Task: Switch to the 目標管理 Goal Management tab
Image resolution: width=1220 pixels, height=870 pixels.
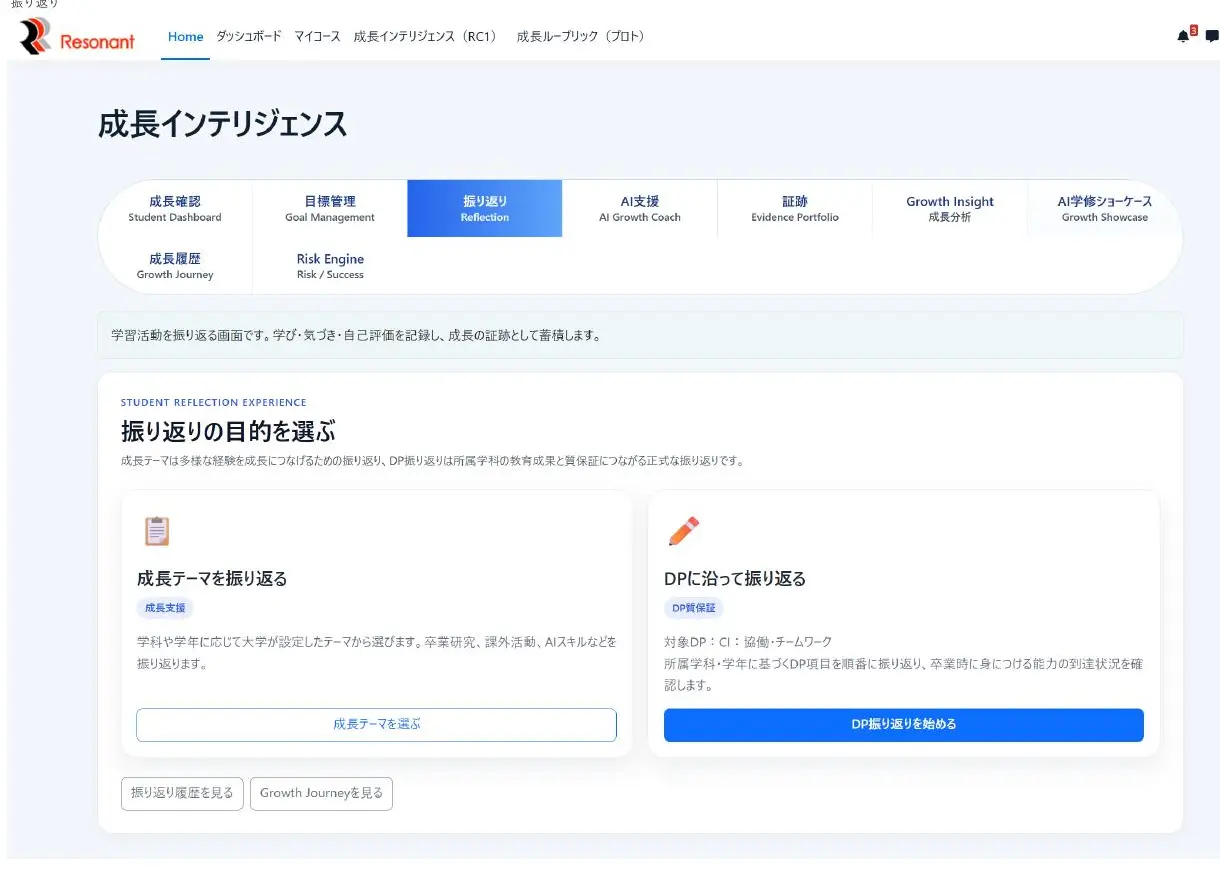Action: (330, 208)
